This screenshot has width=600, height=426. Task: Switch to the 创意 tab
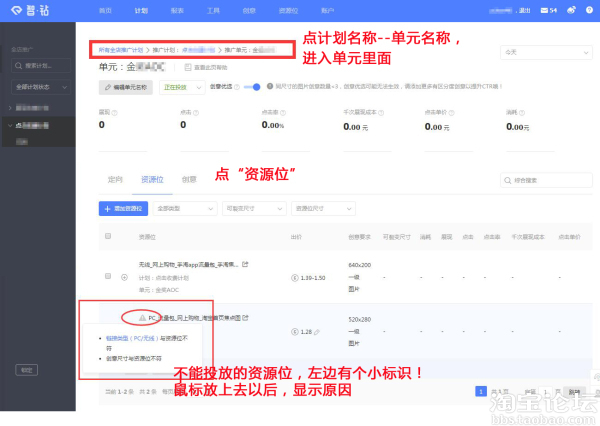click(189, 179)
